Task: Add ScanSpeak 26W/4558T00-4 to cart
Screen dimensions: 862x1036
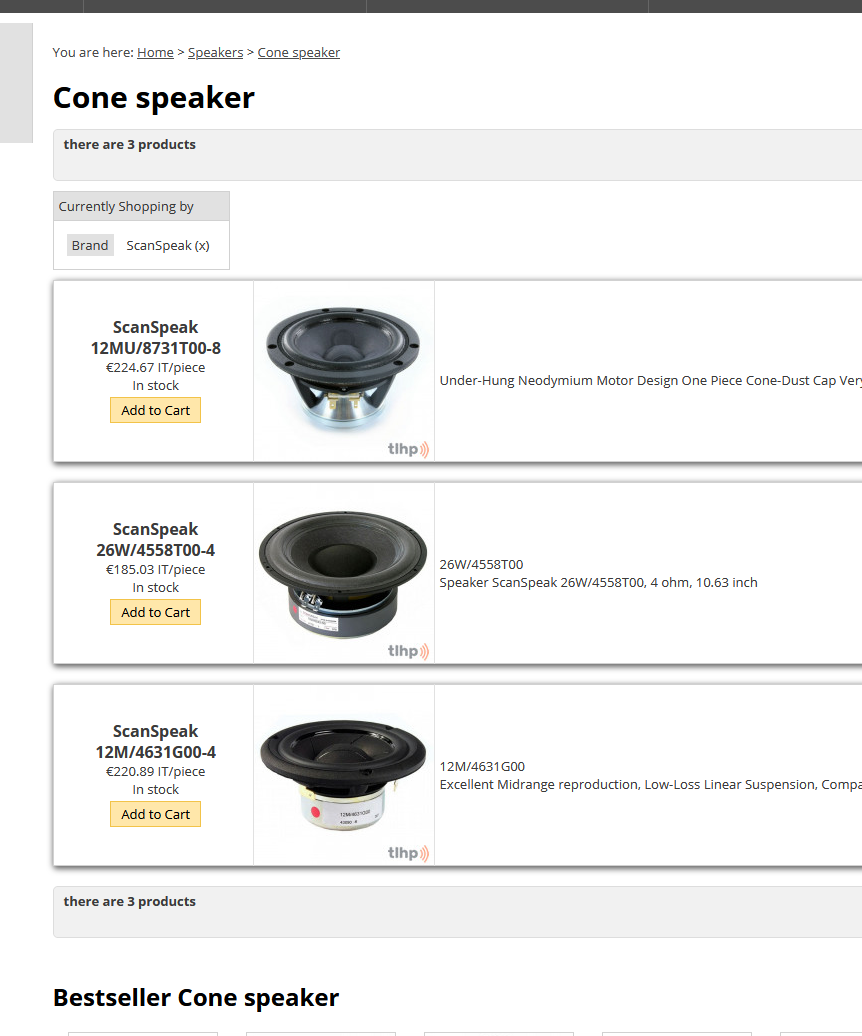Action: click(155, 612)
